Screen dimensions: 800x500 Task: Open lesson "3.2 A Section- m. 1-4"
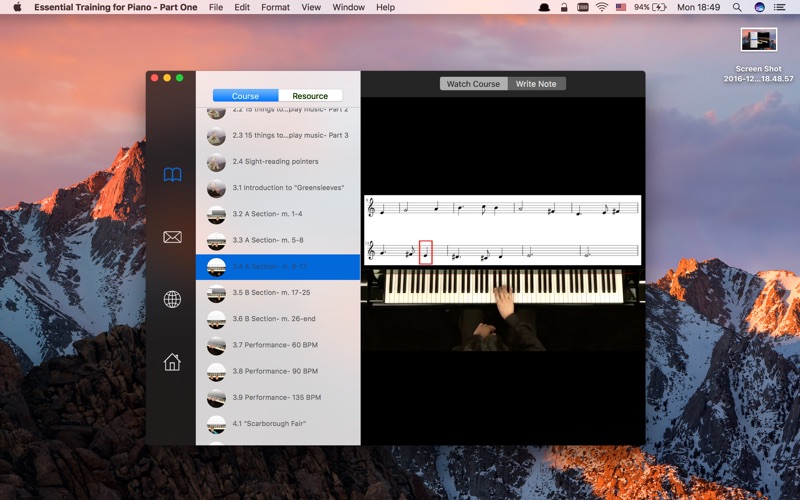[x=278, y=214]
